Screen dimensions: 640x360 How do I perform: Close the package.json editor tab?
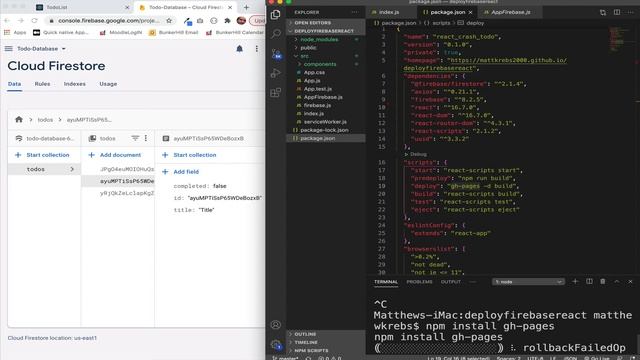coord(470,13)
